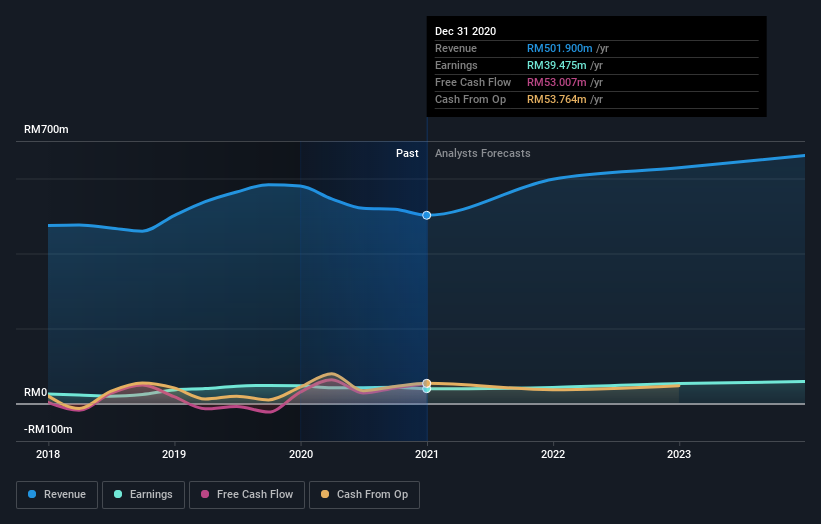821x524 pixels.
Task: Click the Revenue data point on Dec 31 2020
Action: click(x=427, y=215)
